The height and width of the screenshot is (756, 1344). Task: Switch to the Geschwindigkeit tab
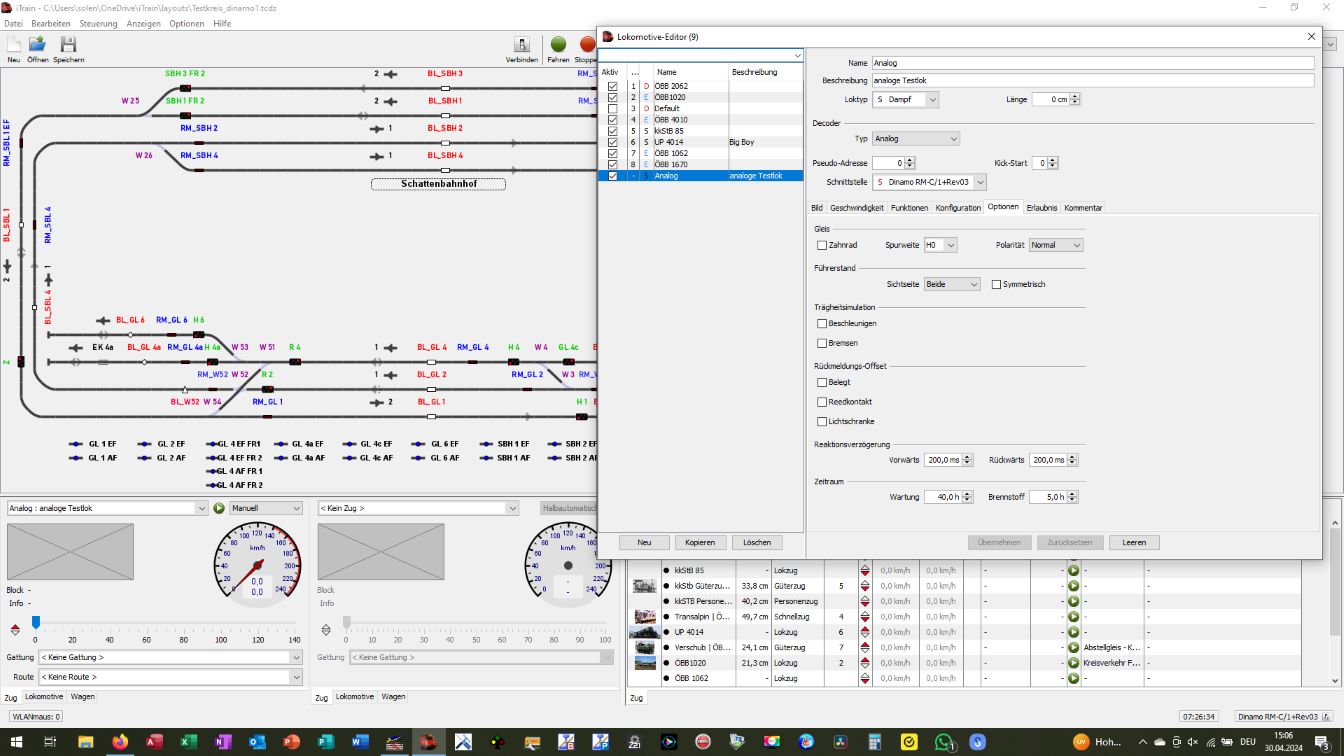point(856,208)
